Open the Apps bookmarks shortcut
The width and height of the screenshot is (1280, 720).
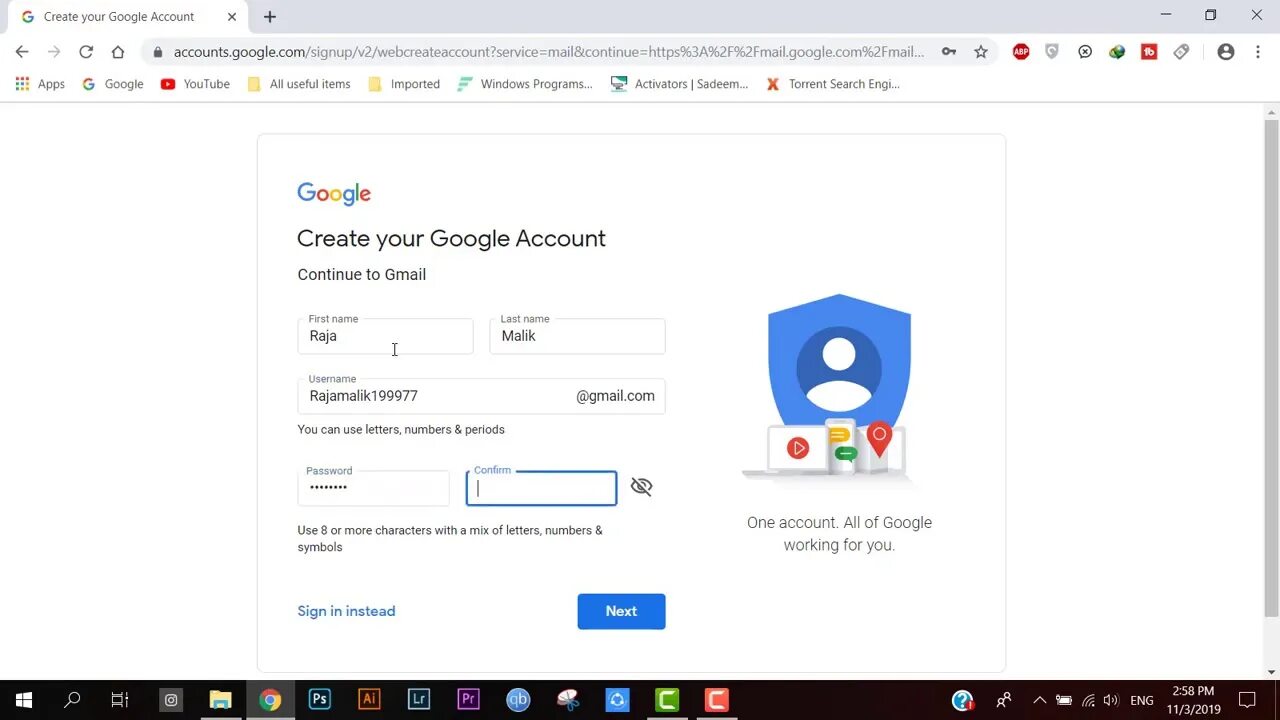click(x=40, y=84)
